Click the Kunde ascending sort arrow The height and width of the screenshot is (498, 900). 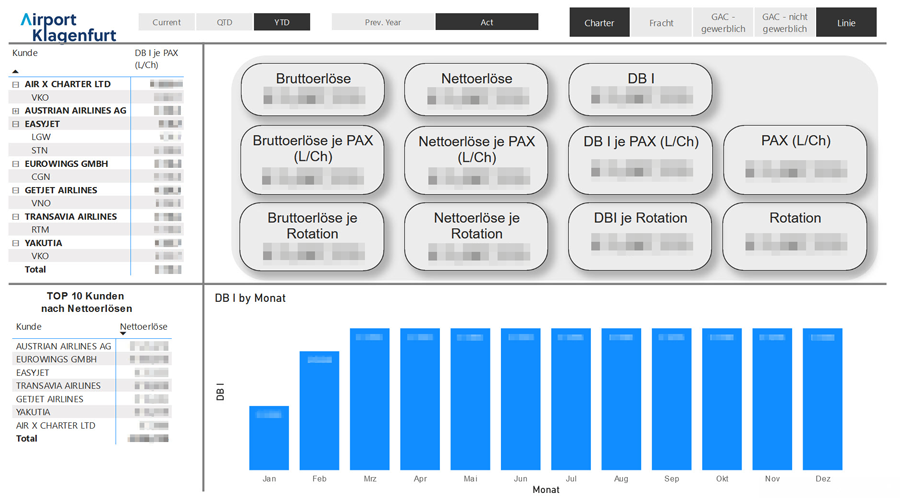pyautogui.click(x=16, y=71)
